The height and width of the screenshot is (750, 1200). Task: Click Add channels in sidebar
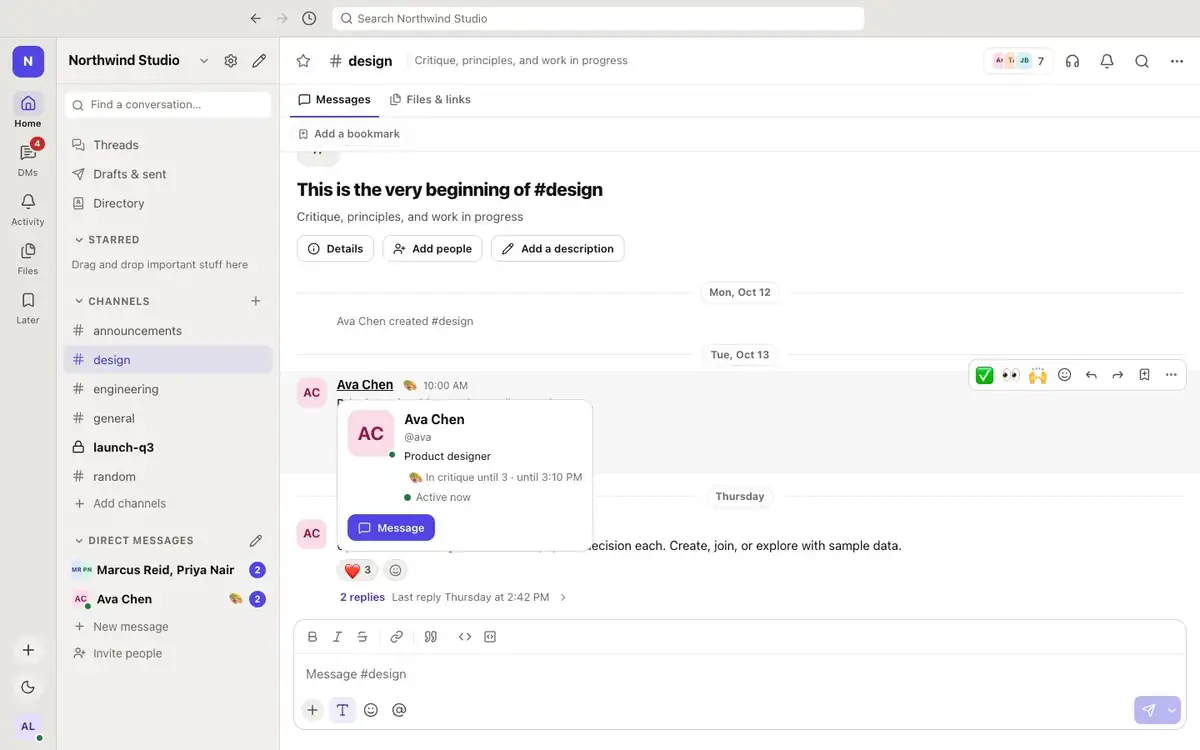point(168,504)
